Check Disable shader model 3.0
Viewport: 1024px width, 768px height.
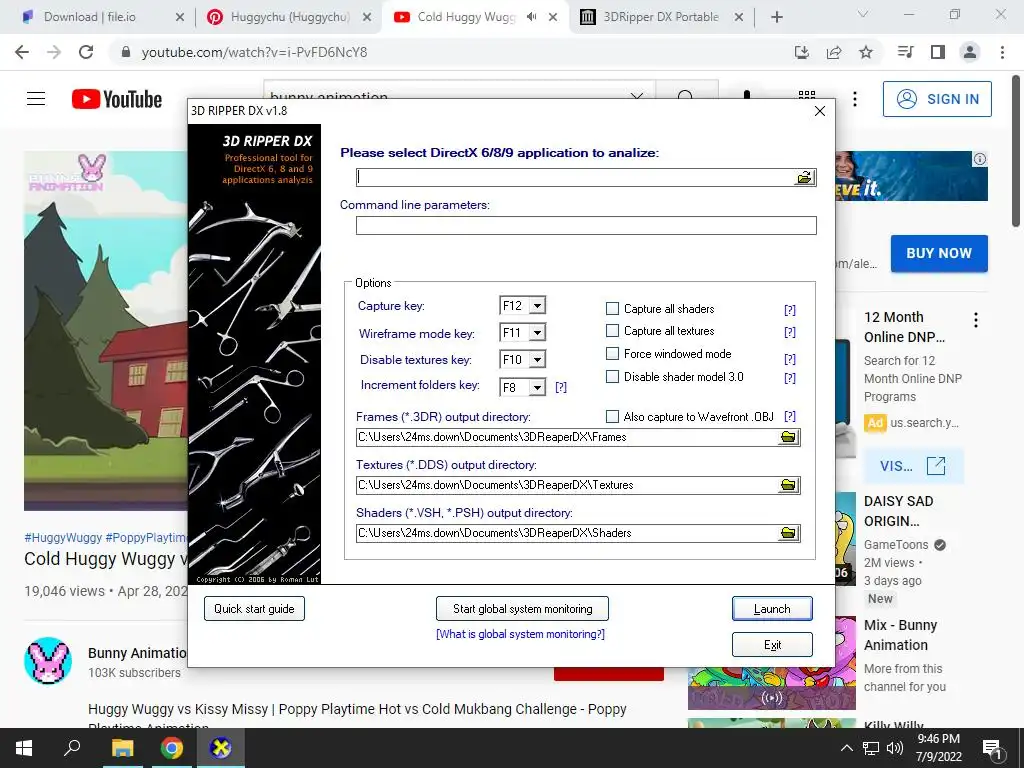point(612,376)
